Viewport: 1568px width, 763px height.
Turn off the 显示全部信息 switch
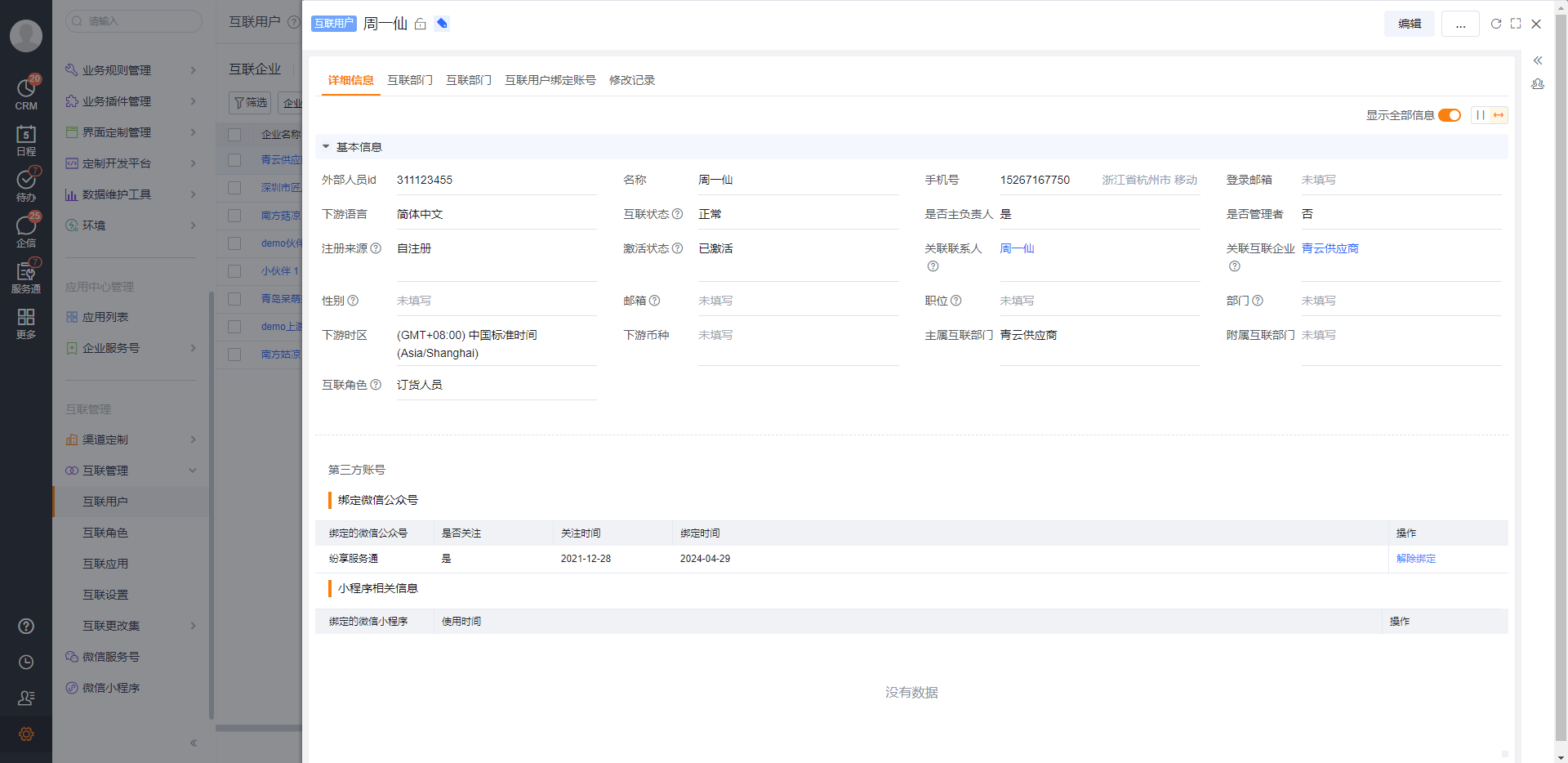1450,115
